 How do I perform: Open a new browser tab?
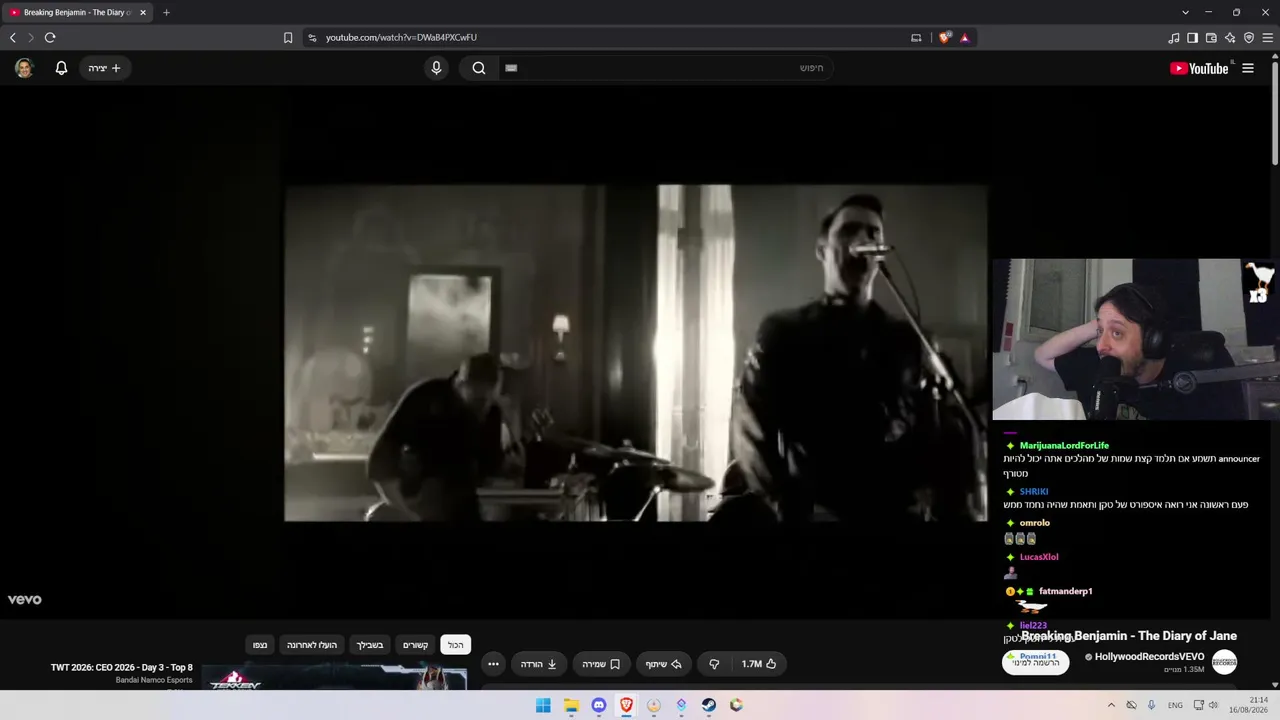(166, 13)
